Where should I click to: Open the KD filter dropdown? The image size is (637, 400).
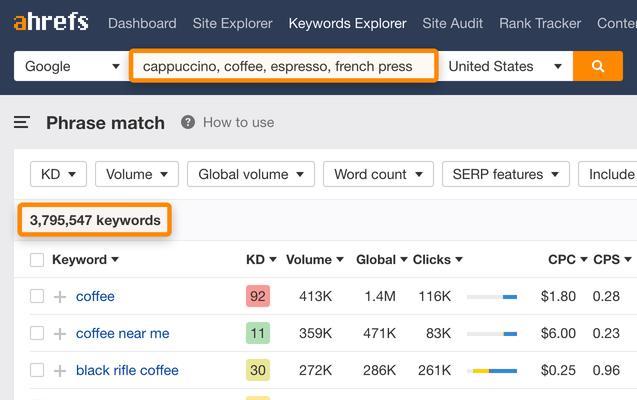pyautogui.click(x=58, y=174)
